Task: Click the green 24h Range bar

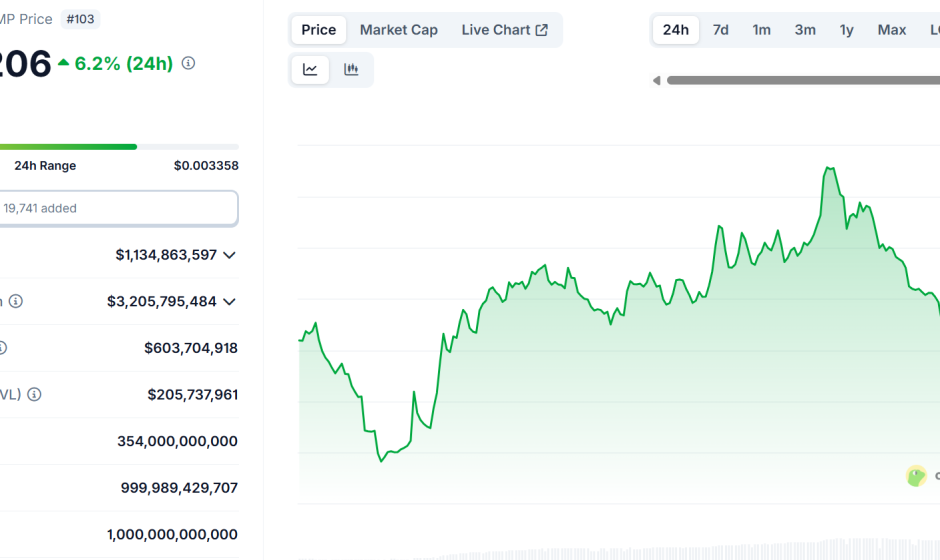Action: 68,147
